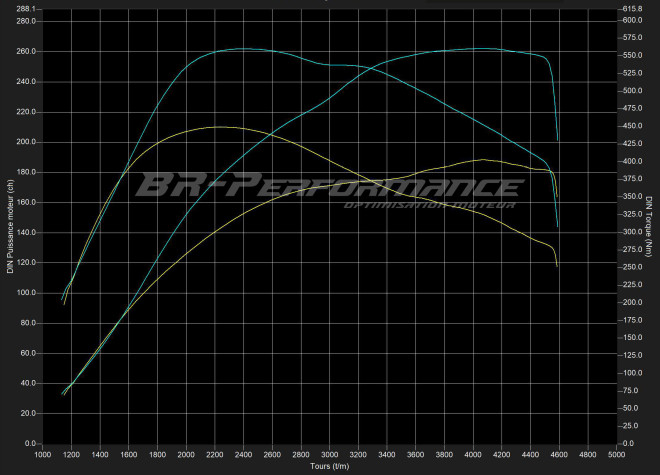Viewport: 660px width, 475px height.
Task: Click the BR-Performance watermark logo
Action: [x=328, y=186]
